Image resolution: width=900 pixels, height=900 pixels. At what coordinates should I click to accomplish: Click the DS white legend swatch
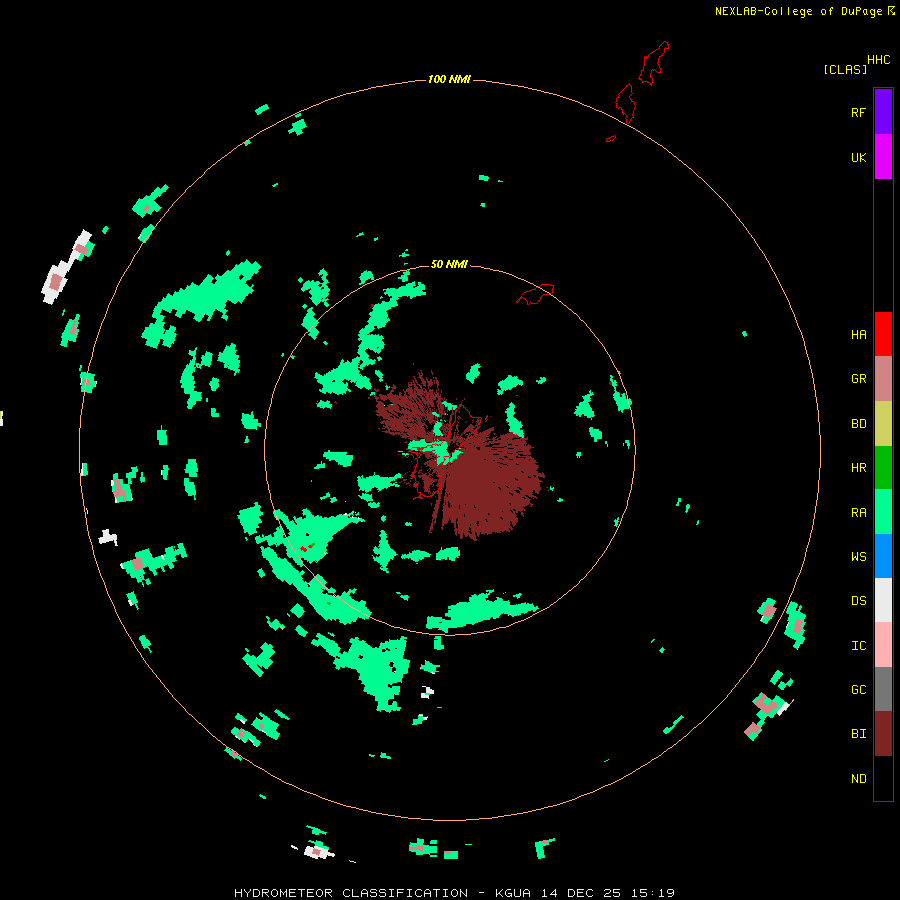(883, 600)
